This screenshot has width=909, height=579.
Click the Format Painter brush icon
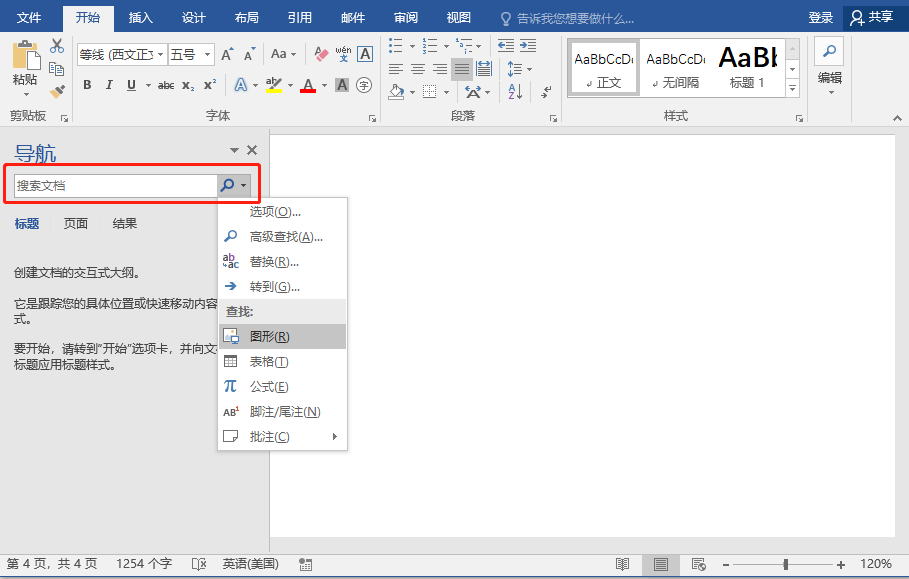[x=57, y=91]
